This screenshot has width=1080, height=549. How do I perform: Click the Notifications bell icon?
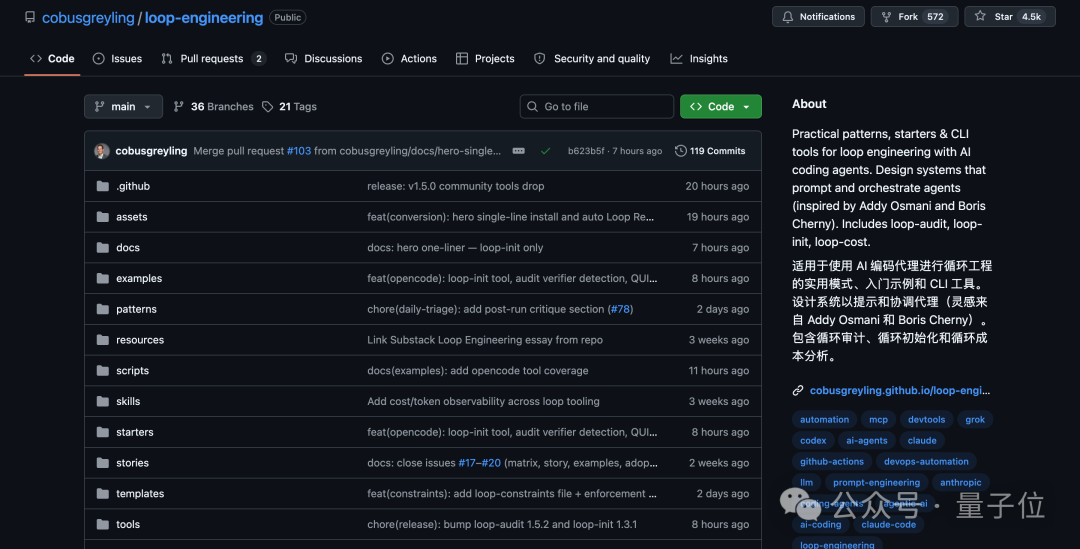click(788, 17)
